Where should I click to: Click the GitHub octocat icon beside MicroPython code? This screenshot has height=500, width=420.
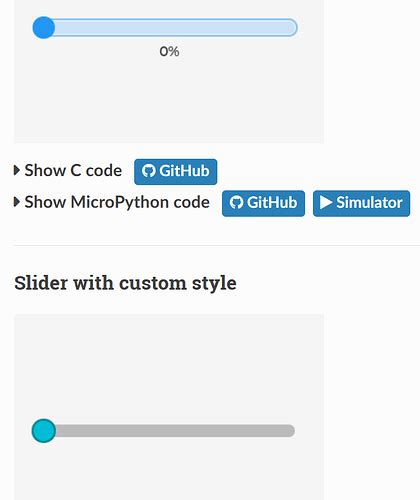pyautogui.click(x=236, y=203)
